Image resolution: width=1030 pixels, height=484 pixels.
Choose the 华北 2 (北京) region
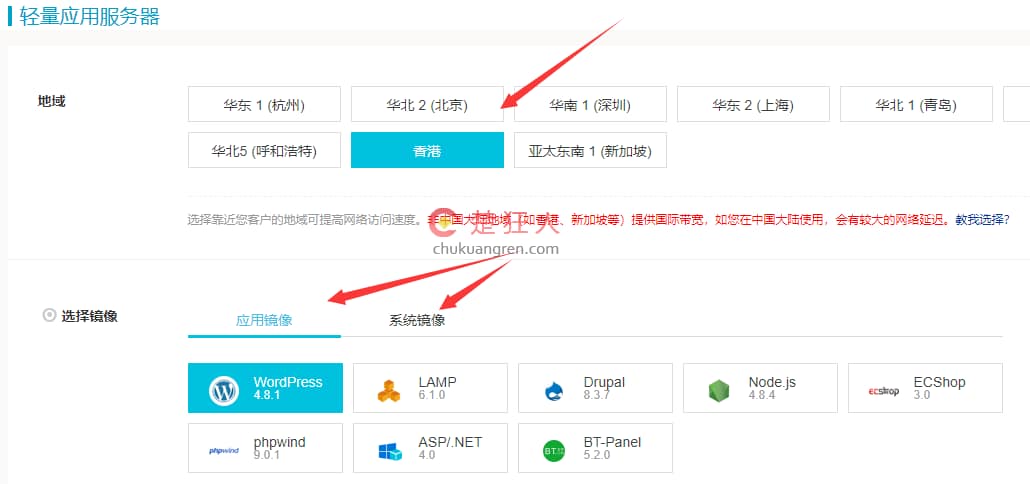pos(427,104)
